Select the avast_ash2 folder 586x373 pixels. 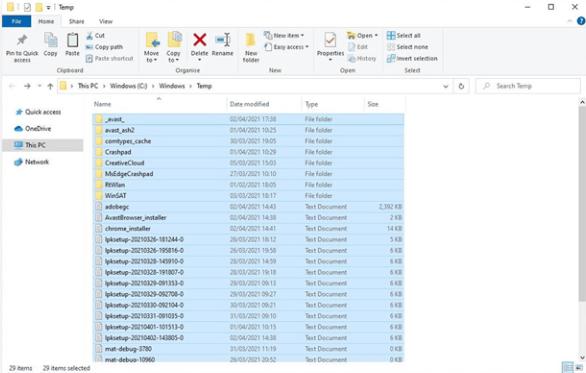(x=248, y=130)
